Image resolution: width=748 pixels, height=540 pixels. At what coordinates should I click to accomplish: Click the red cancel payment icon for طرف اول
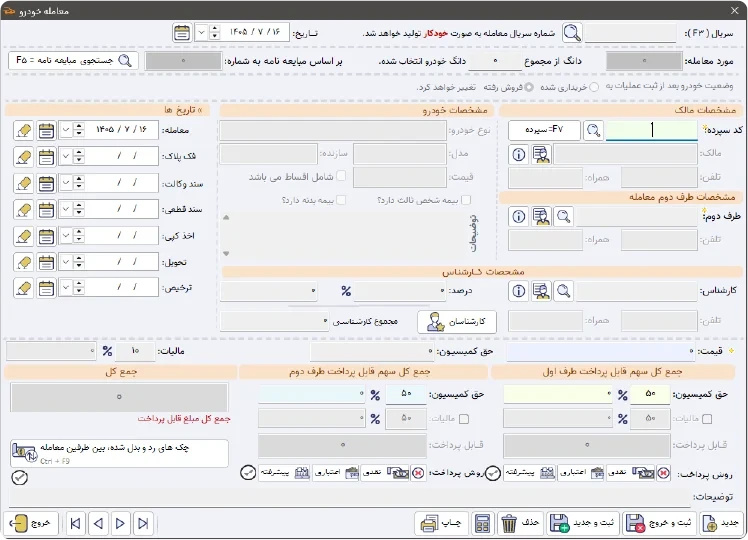pyautogui.click(x=663, y=473)
